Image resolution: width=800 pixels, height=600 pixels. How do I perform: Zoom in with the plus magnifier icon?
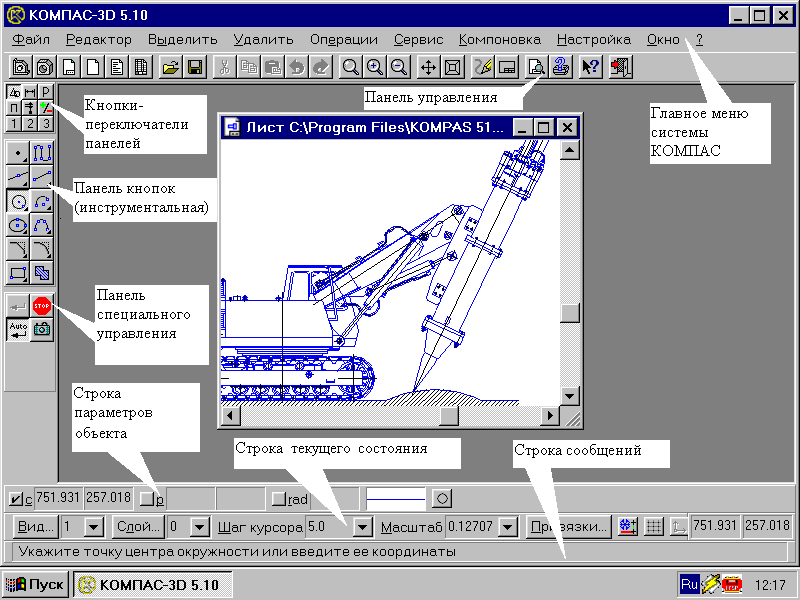pyautogui.click(x=374, y=67)
